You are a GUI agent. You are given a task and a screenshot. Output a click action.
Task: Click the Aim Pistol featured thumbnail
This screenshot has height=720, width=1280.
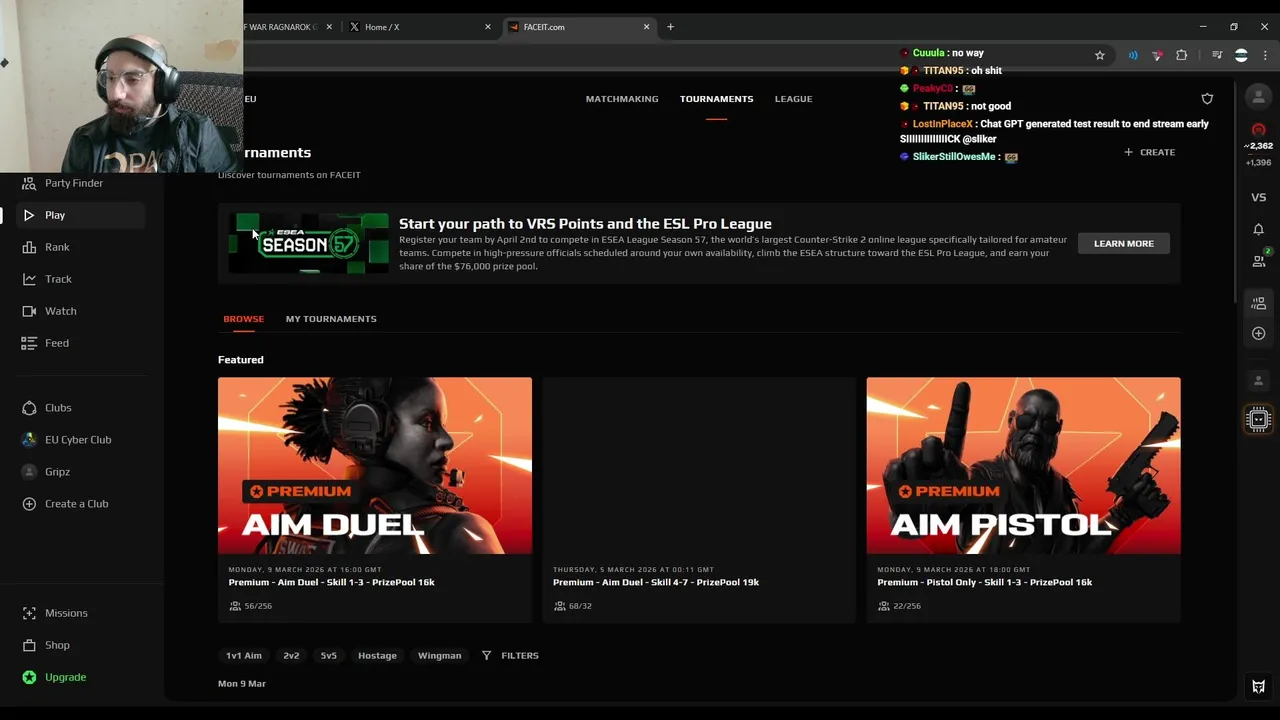[1023, 465]
